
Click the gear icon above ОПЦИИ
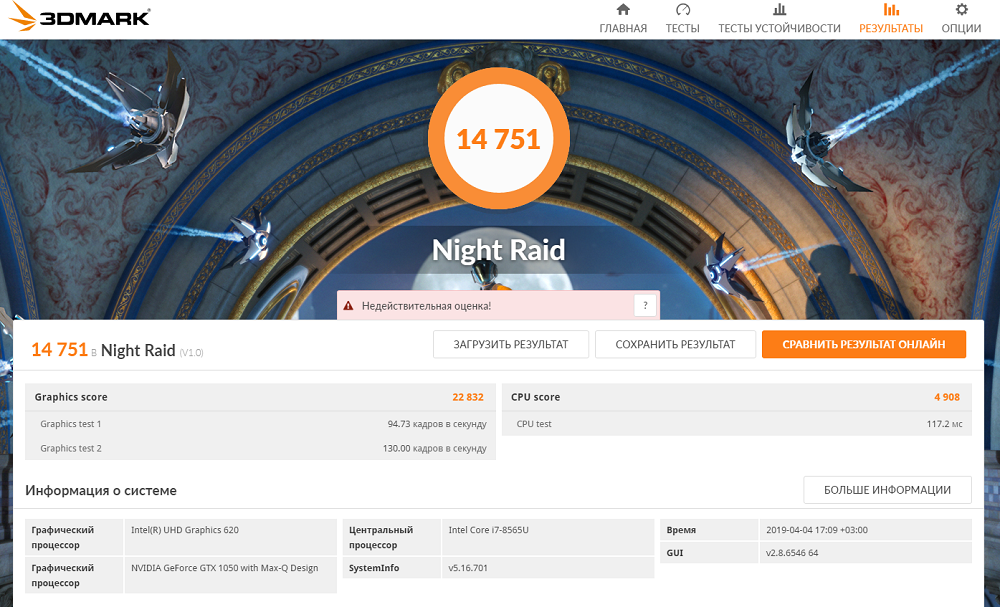click(x=961, y=10)
